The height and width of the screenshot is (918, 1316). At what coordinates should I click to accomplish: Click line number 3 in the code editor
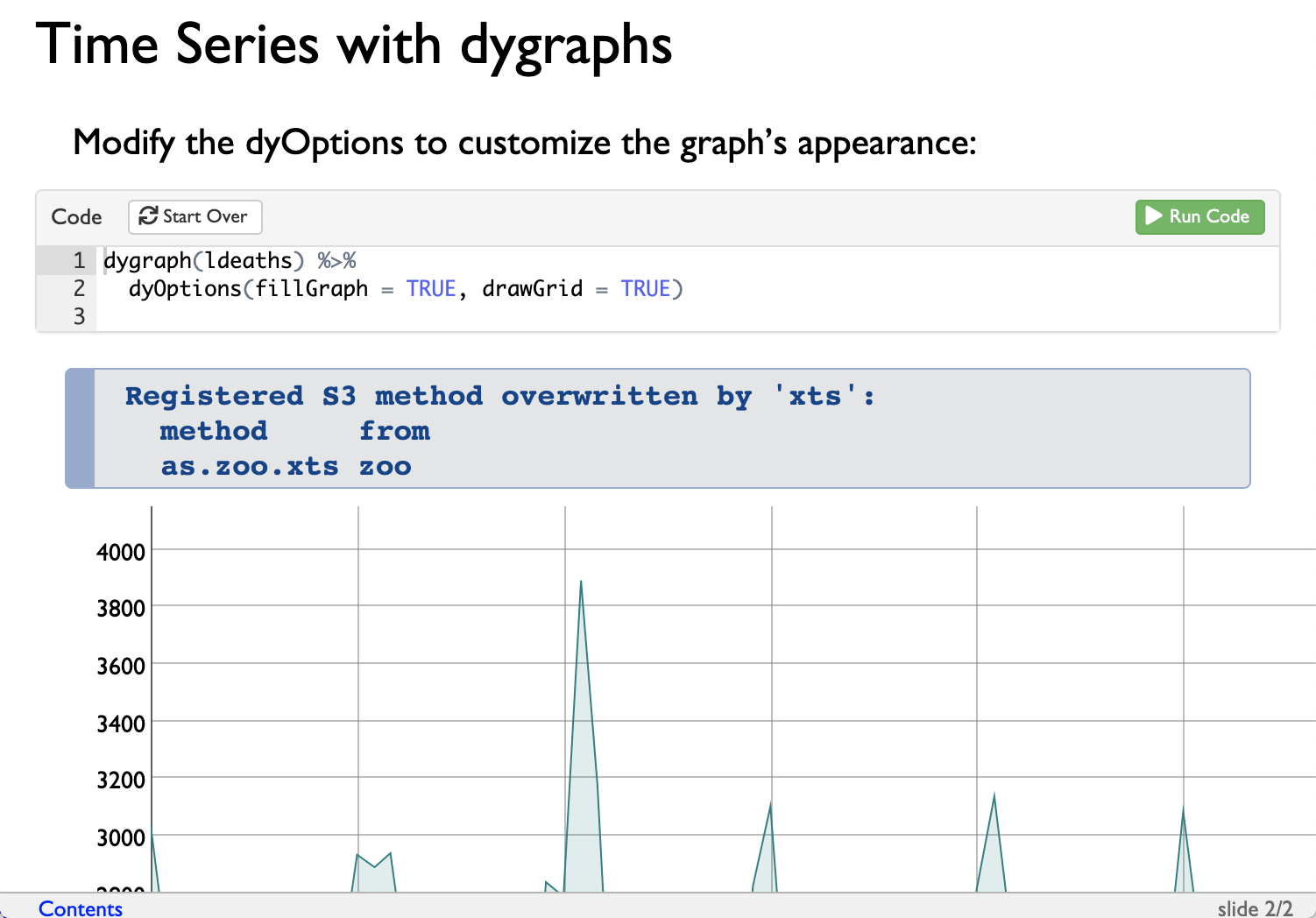77,315
